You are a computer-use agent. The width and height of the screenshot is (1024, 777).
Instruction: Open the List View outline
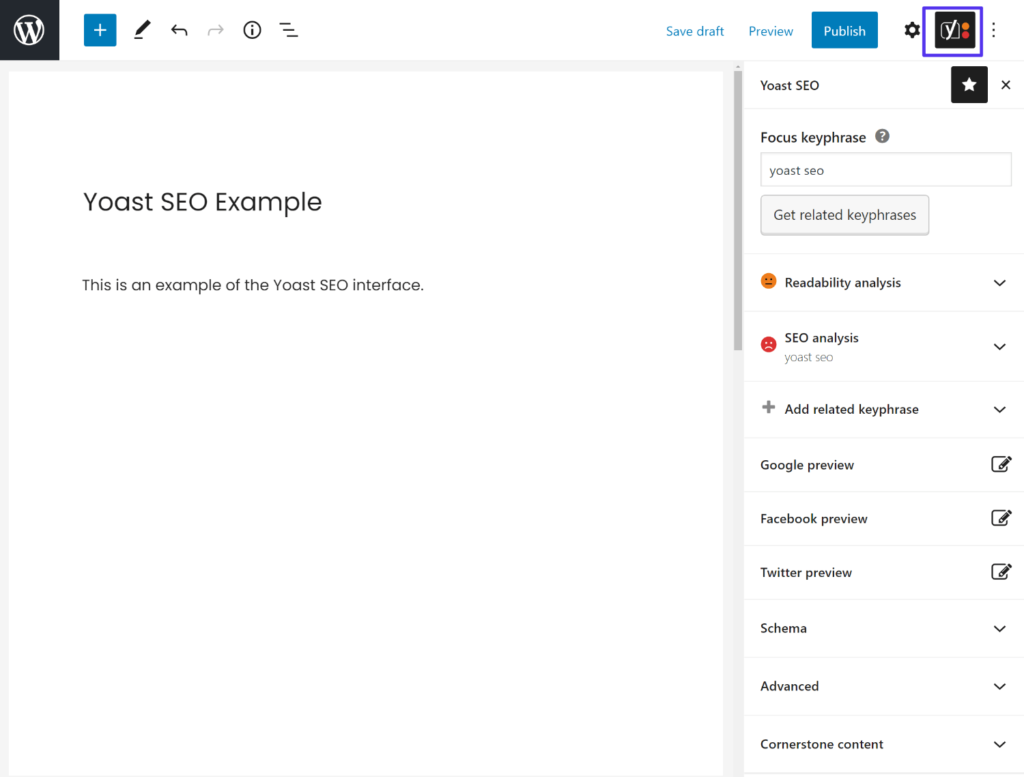coord(289,30)
